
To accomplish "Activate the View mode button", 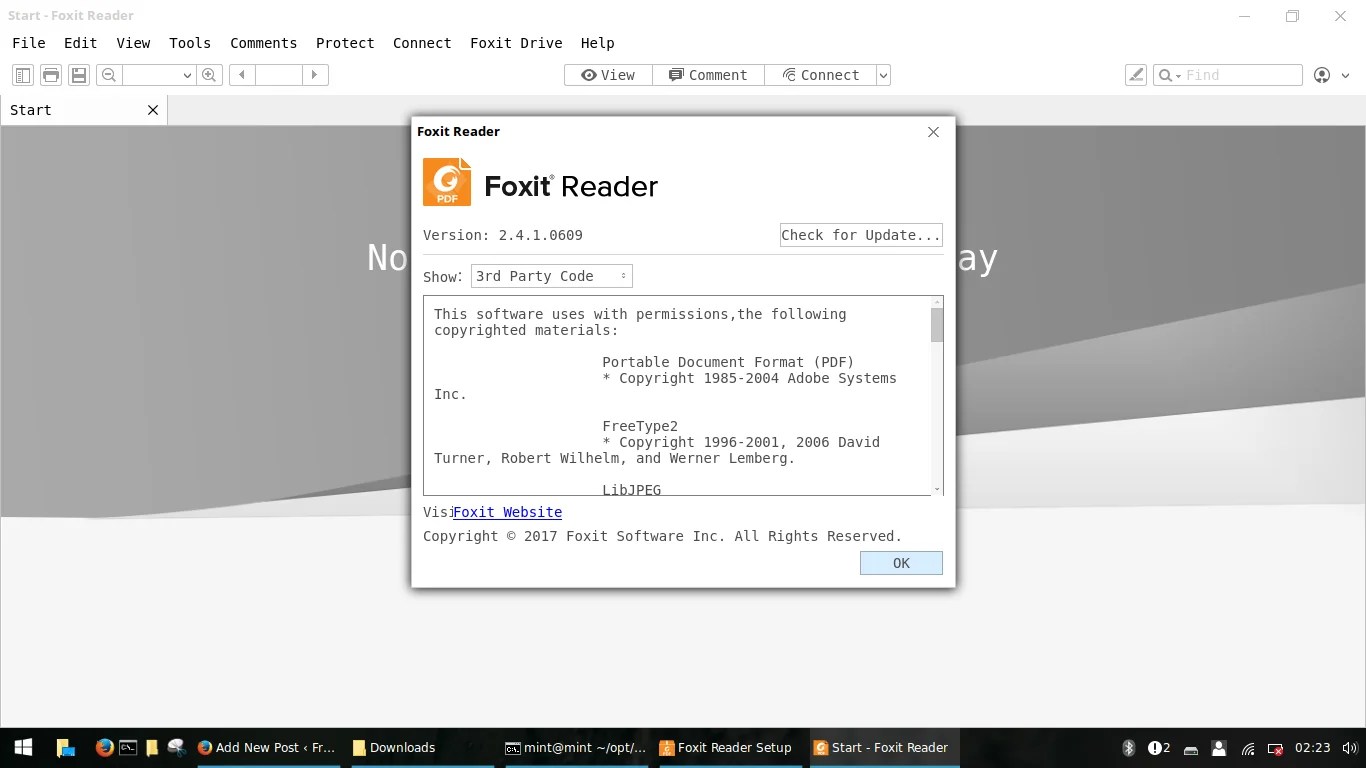I will click(x=607, y=75).
